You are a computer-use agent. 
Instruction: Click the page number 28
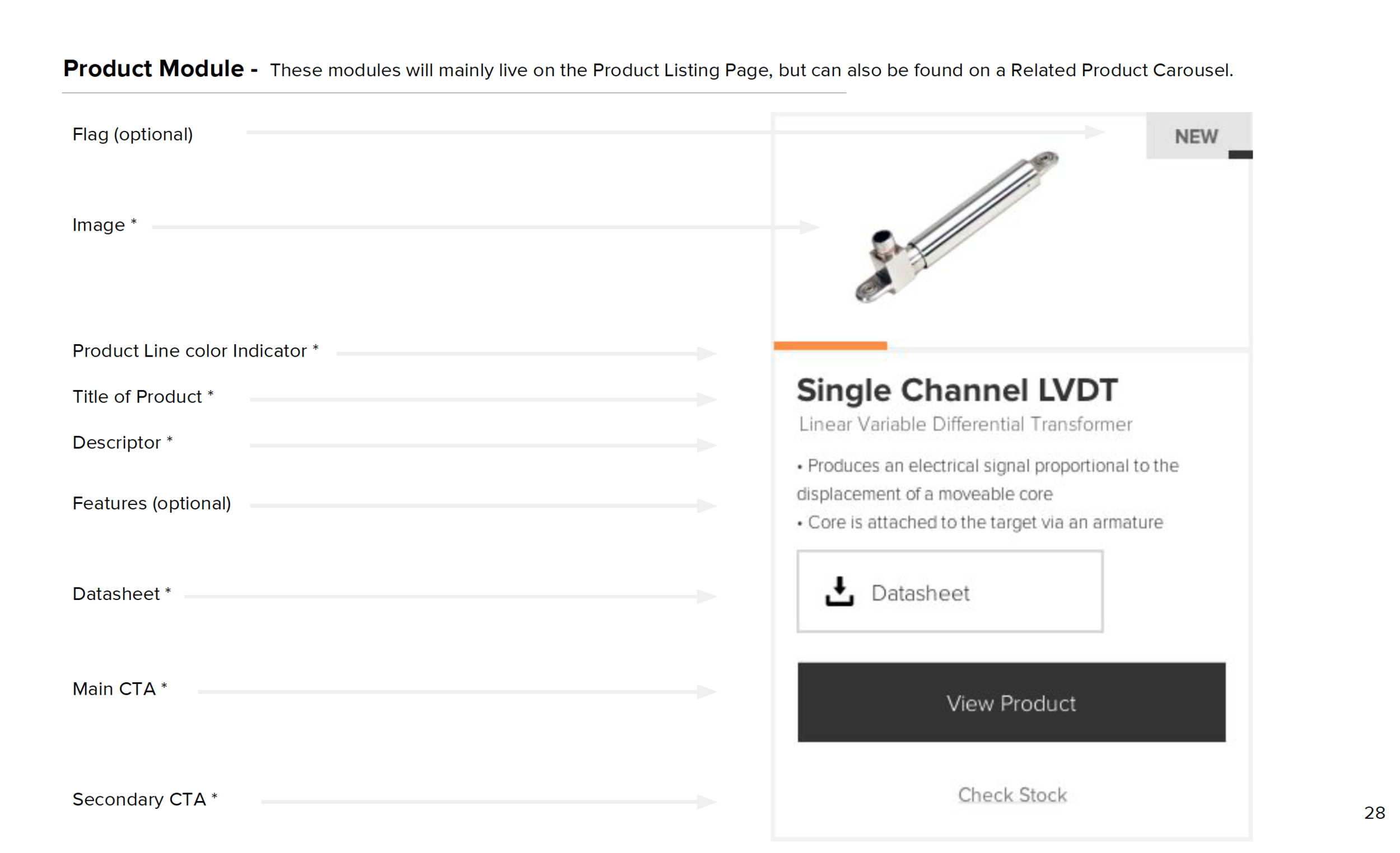[x=1374, y=813]
